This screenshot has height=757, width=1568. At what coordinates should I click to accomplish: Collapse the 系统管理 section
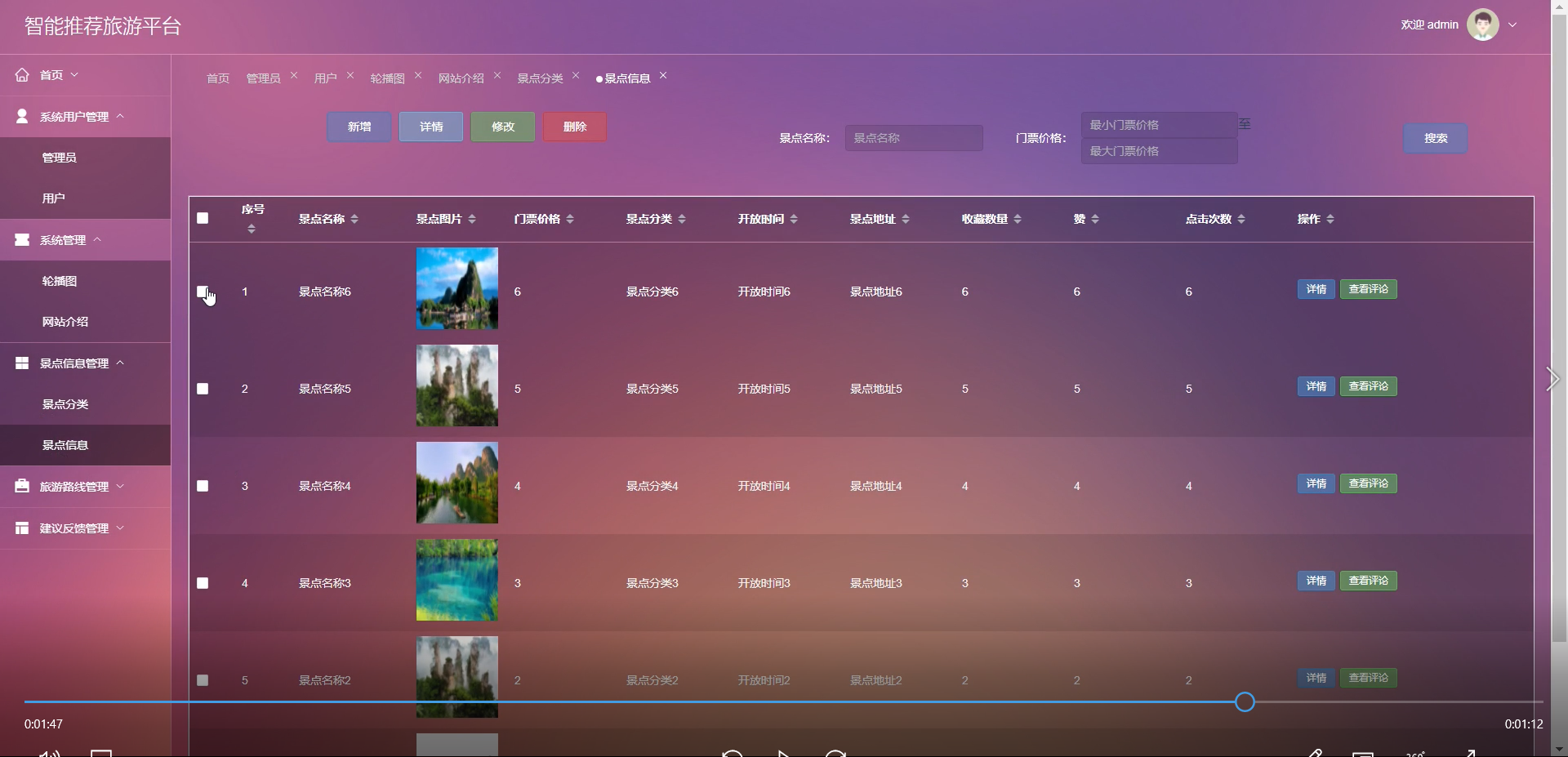click(x=97, y=239)
